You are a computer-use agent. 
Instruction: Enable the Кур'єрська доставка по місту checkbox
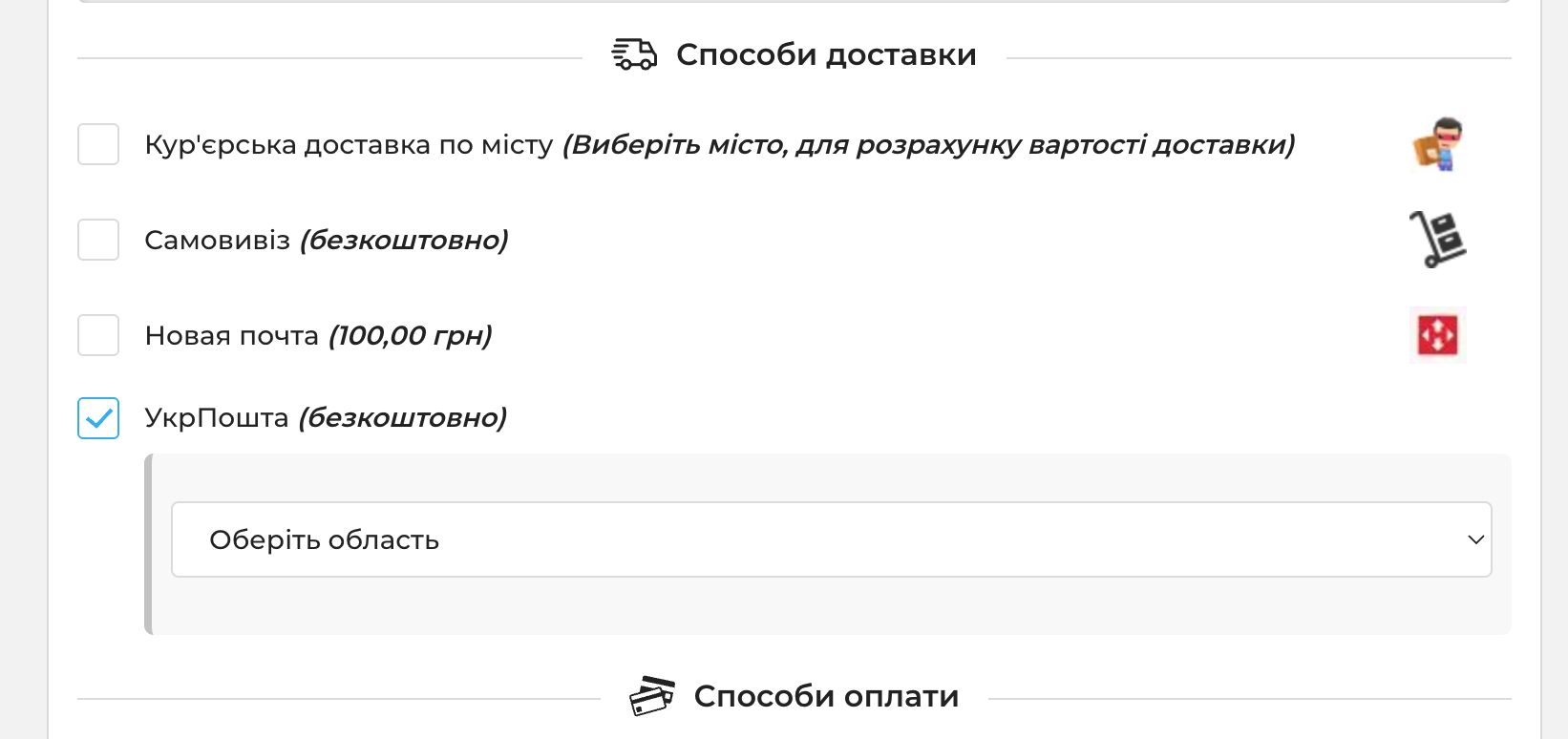(x=98, y=144)
